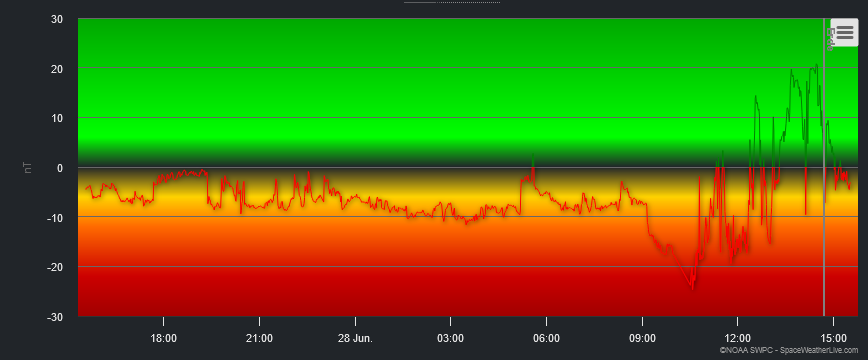
Task: Click the '18:00' time axis label
Action: tap(163, 338)
